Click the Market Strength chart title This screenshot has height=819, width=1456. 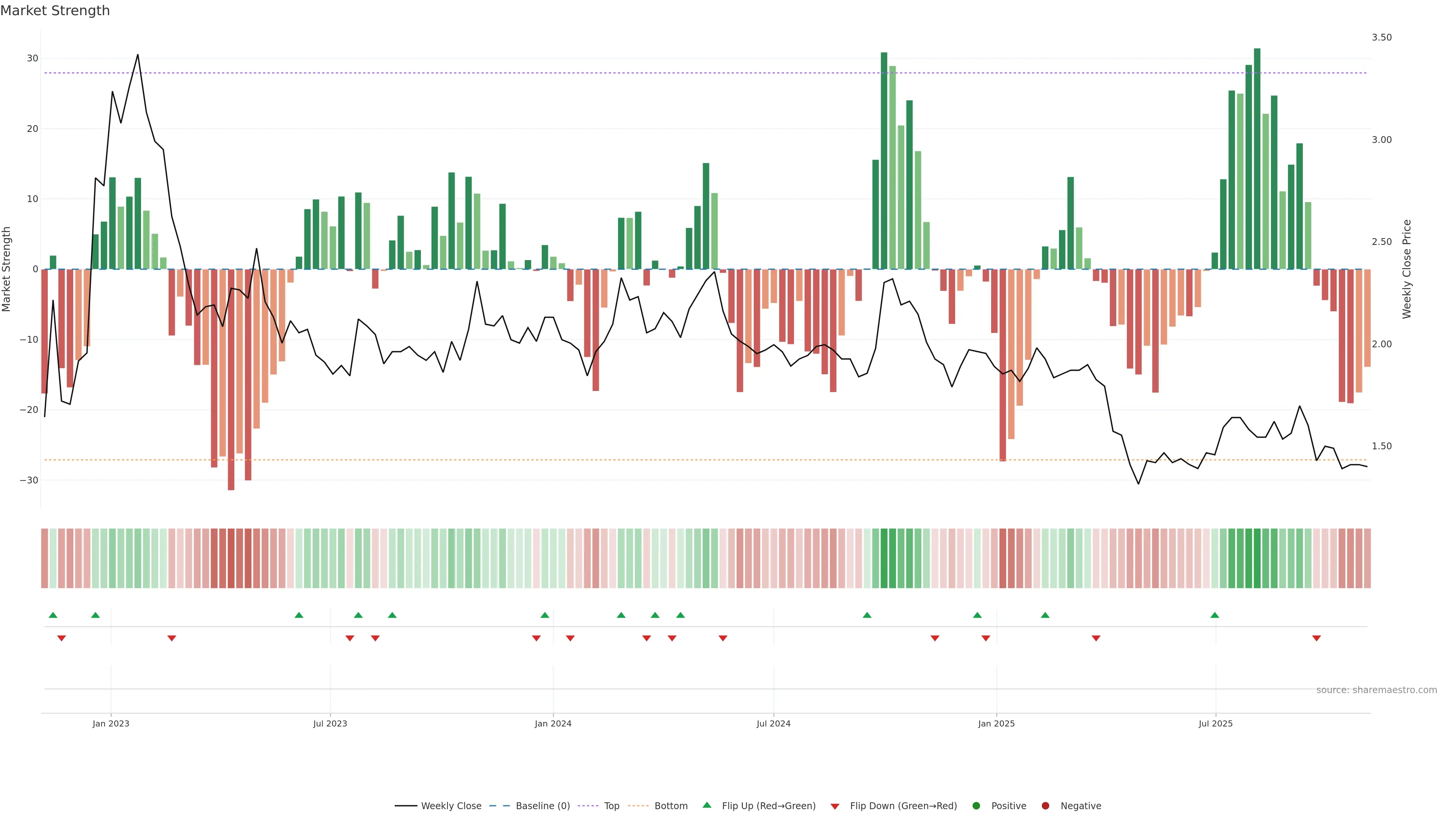pyautogui.click(x=55, y=11)
